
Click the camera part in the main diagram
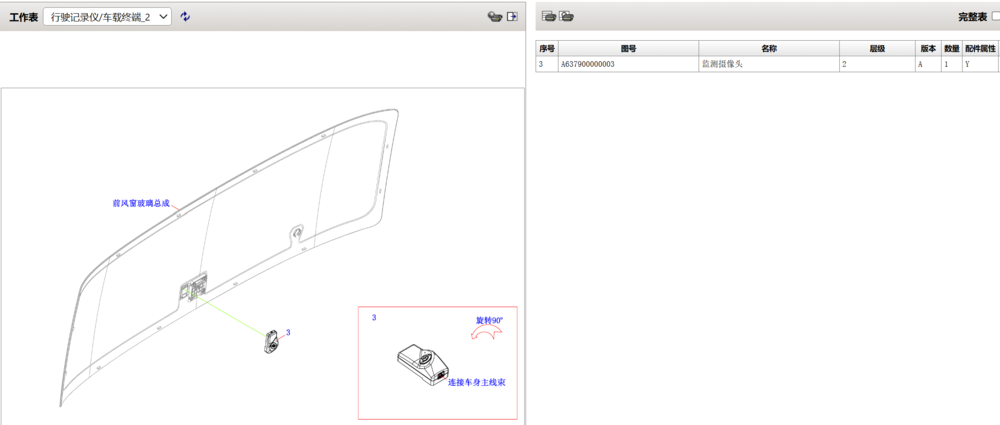tap(272, 341)
